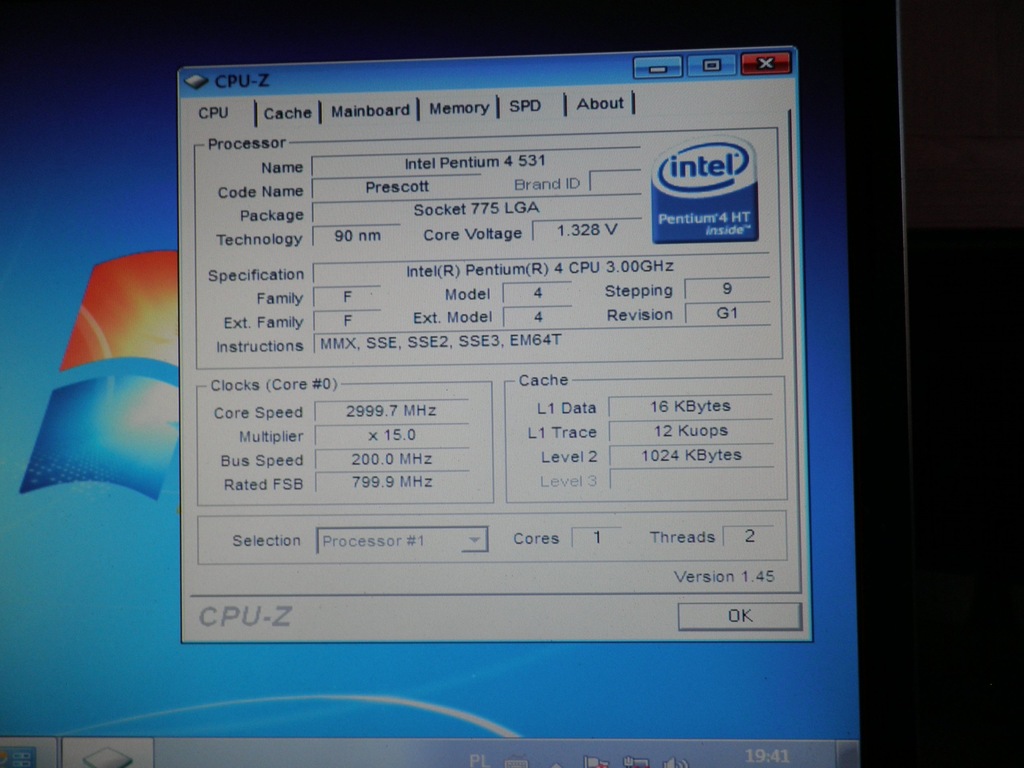Viewport: 1024px width, 768px height.
Task: Open the Mainboard tab
Action: (370, 111)
